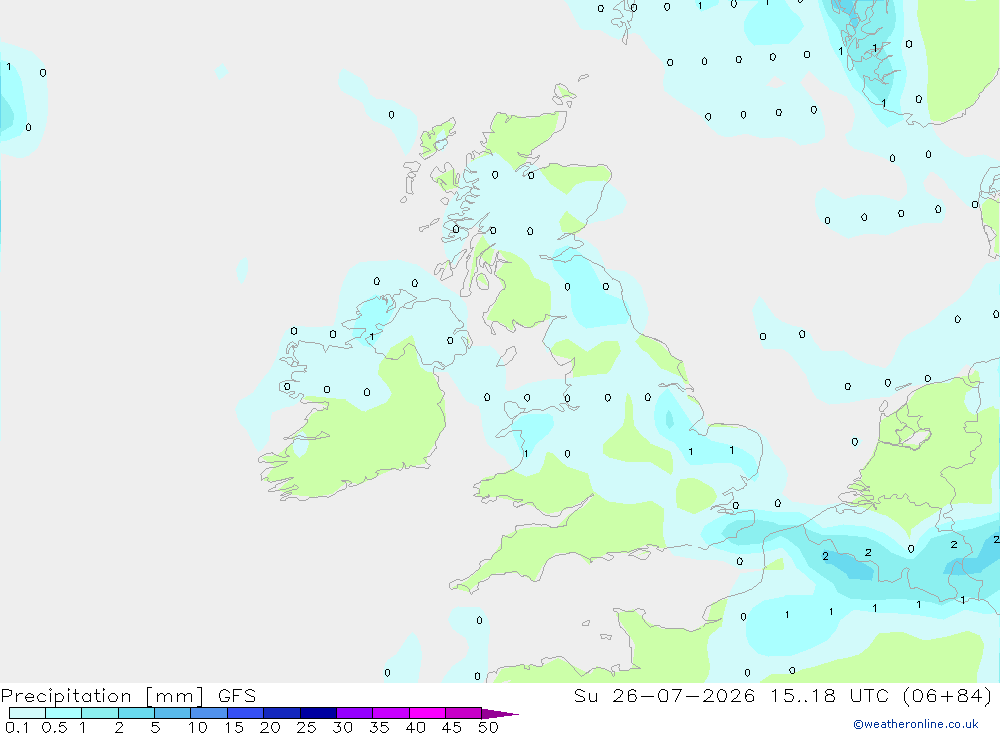Open the weatheronline.co.uk link
This screenshot has width=1000, height=733.
point(916,724)
